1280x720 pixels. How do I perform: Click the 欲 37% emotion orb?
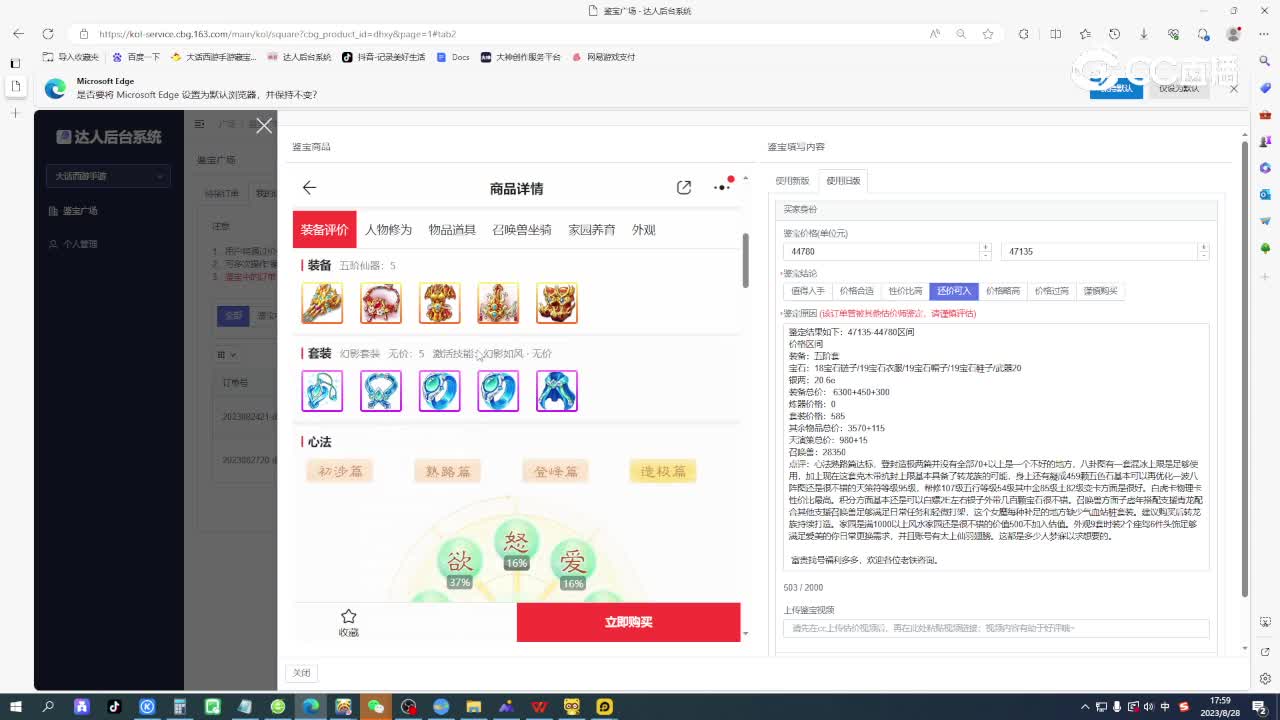[x=459, y=562]
